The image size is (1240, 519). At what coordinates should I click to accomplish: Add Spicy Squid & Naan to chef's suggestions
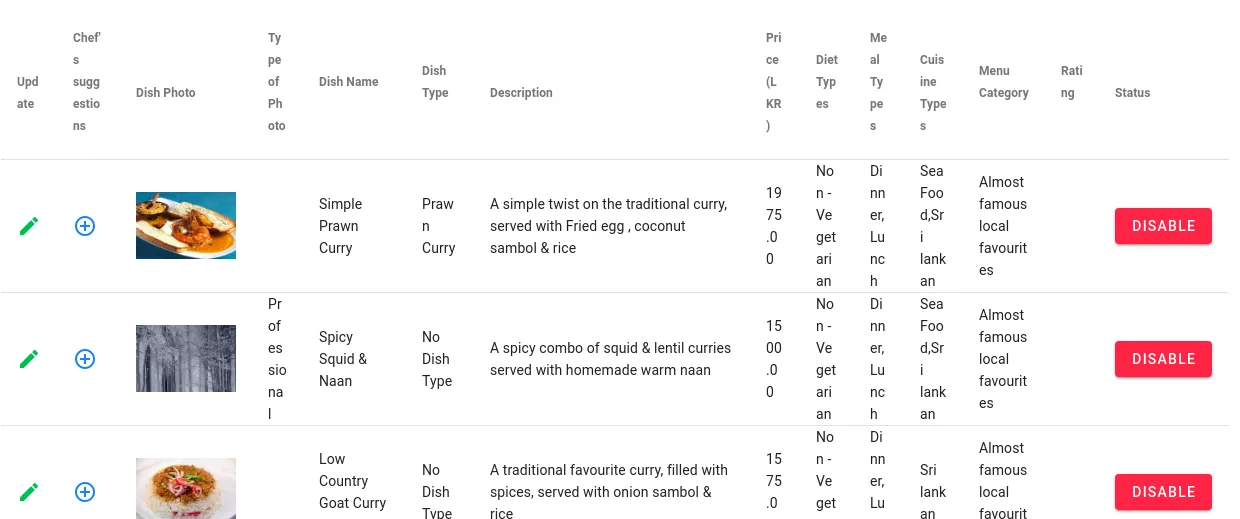85,359
